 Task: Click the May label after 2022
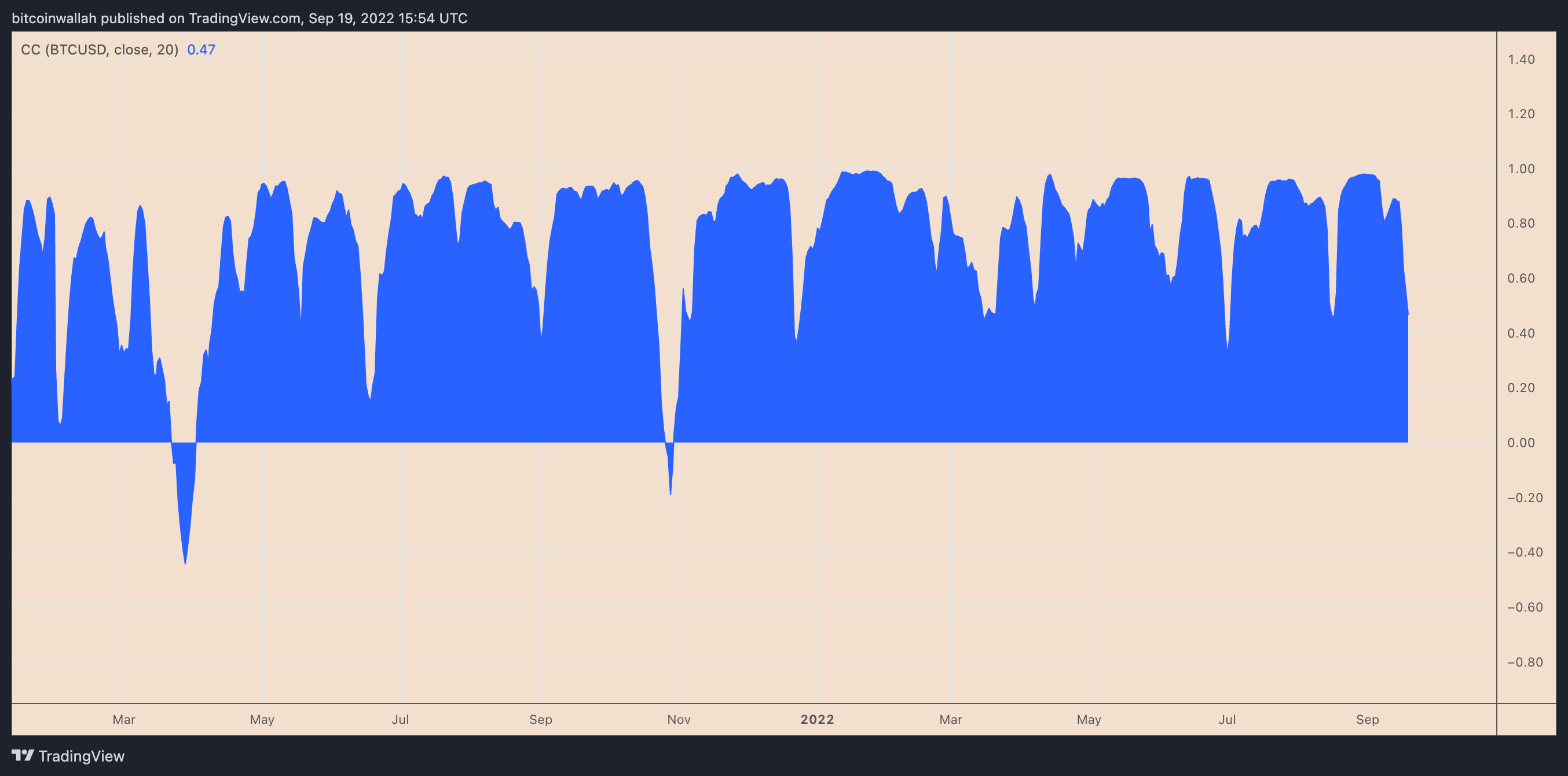pyautogui.click(x=1089, y=719)
